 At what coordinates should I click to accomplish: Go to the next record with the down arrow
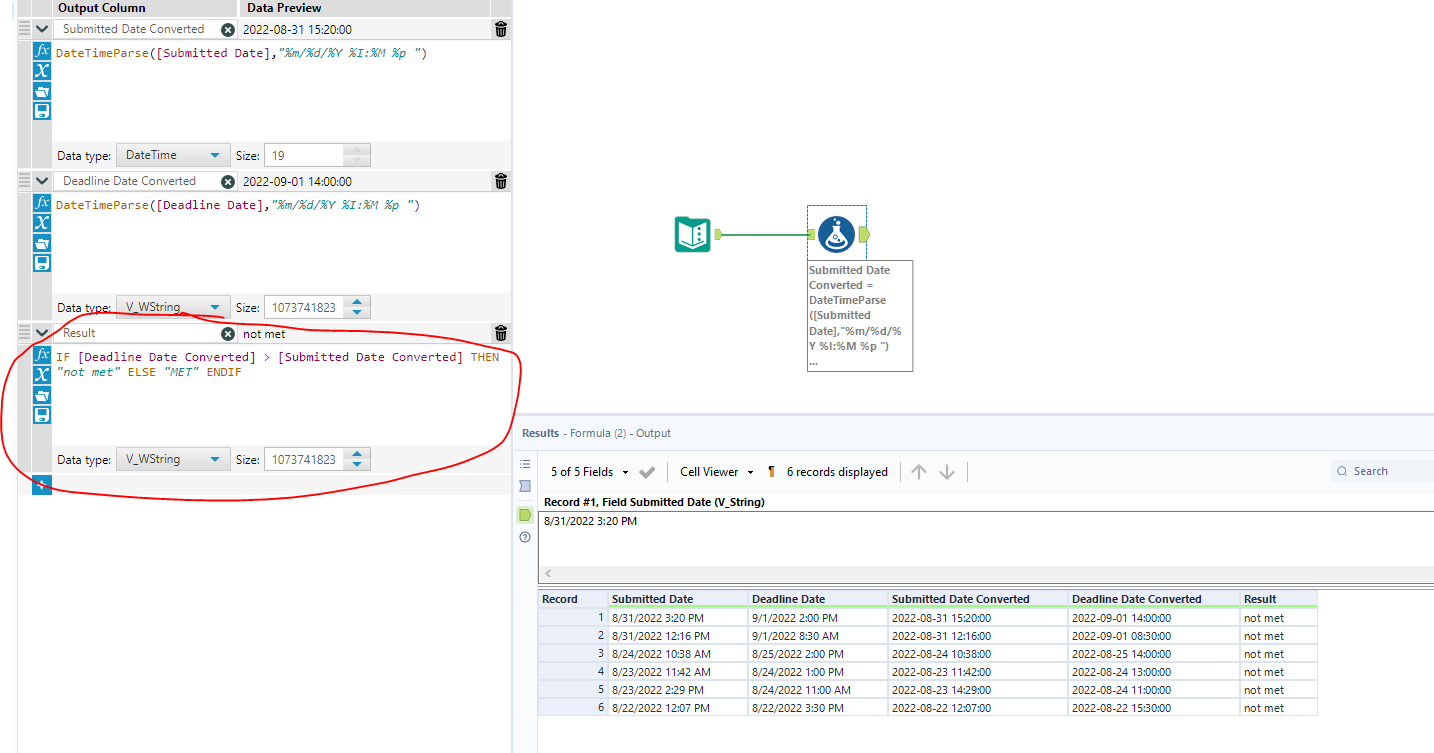[947, 470]
